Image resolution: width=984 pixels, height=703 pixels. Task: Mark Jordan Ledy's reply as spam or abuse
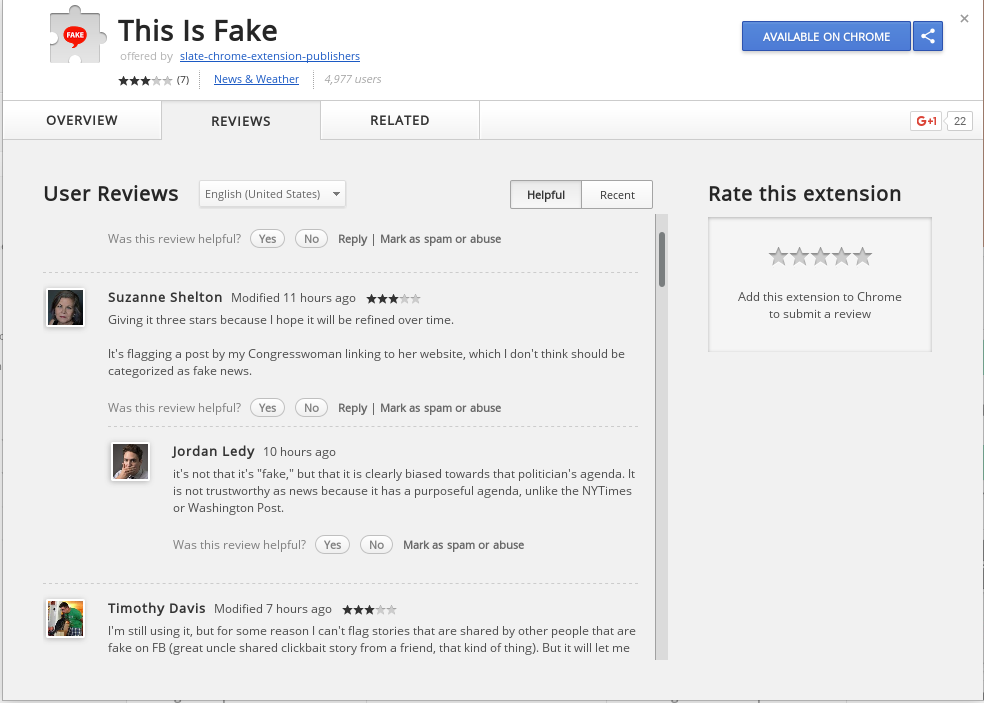(464, 545)
